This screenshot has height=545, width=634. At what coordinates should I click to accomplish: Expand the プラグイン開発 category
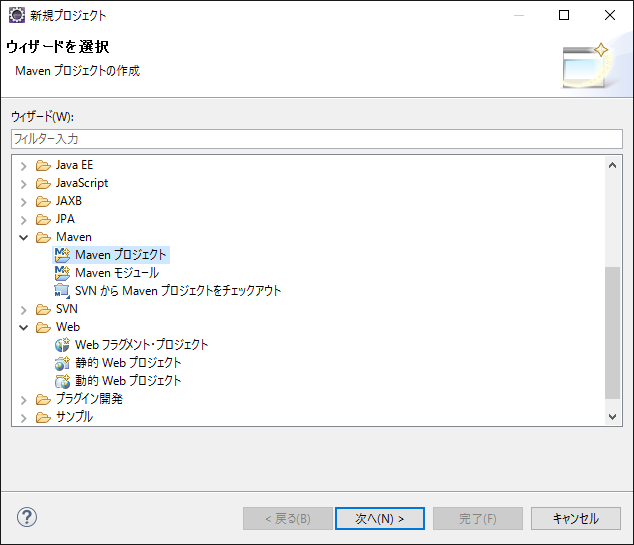[24, 400]
